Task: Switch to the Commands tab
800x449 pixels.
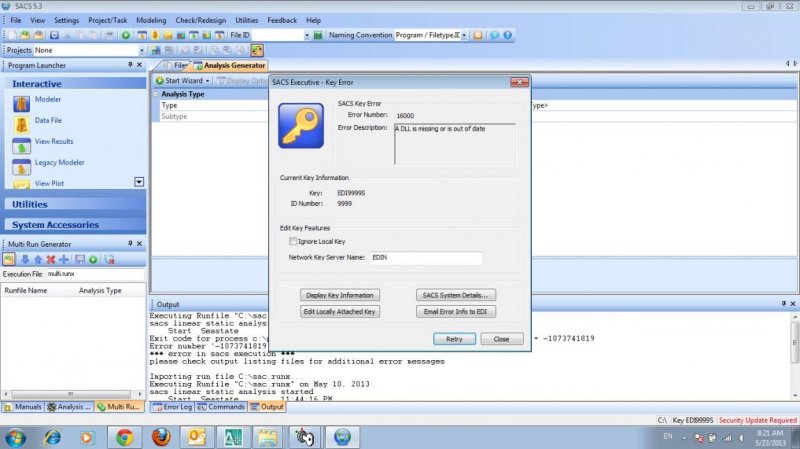Action: (x=221, y=407)
